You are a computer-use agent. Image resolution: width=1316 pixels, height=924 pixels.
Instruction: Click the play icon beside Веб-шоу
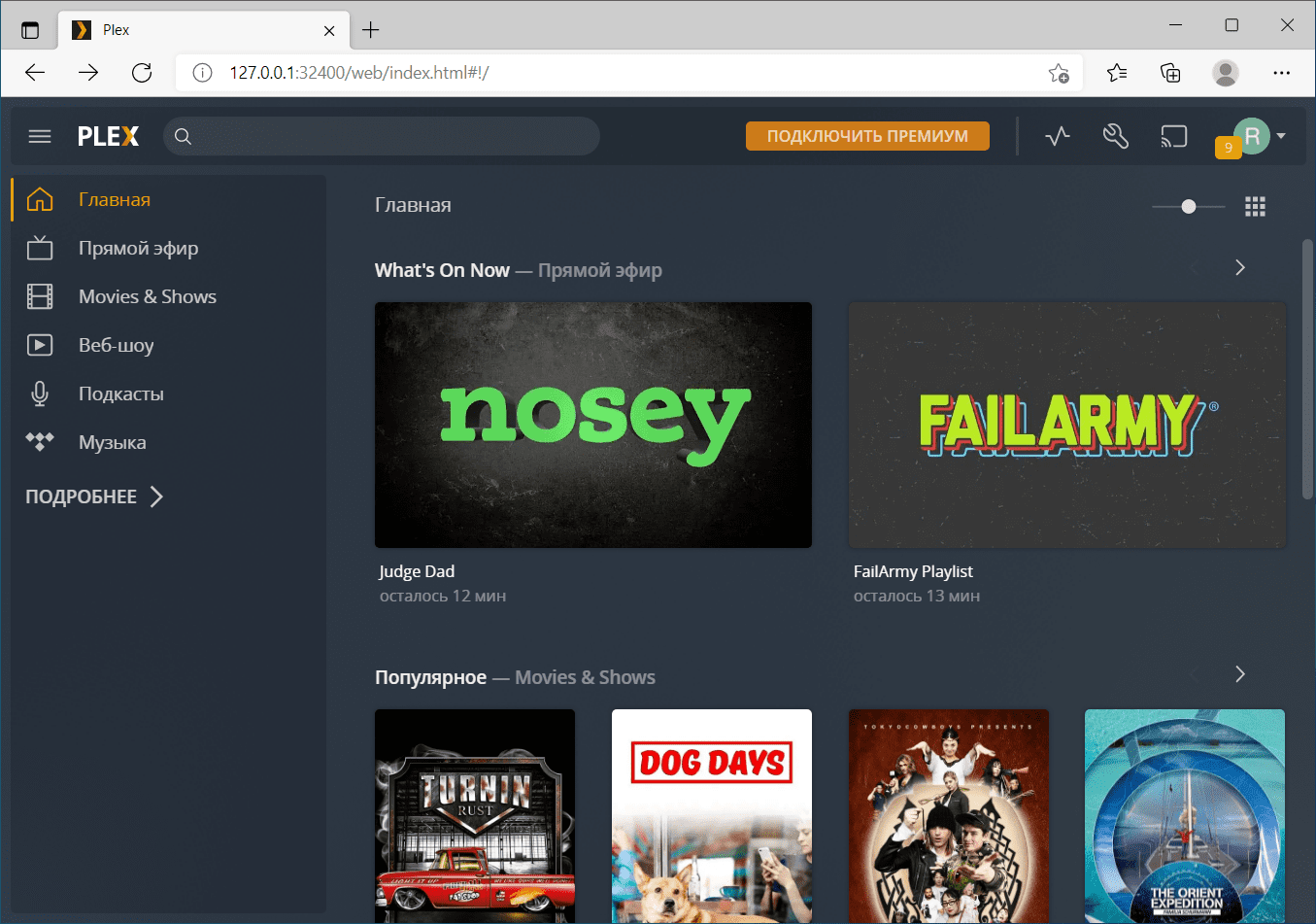pos(40,345)
